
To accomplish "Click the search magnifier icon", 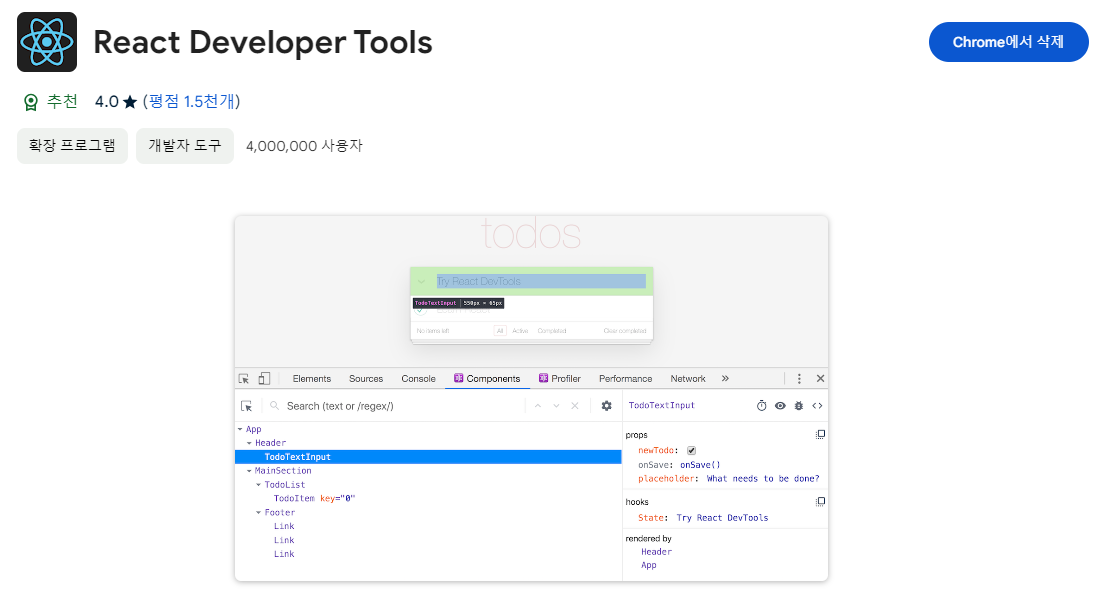I will click(274, 406).
